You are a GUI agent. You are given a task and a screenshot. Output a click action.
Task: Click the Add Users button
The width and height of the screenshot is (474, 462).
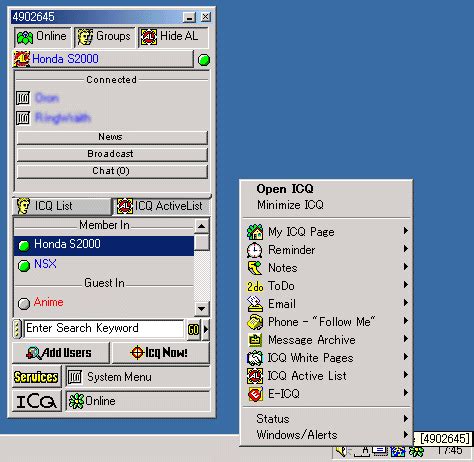(61, 353)
